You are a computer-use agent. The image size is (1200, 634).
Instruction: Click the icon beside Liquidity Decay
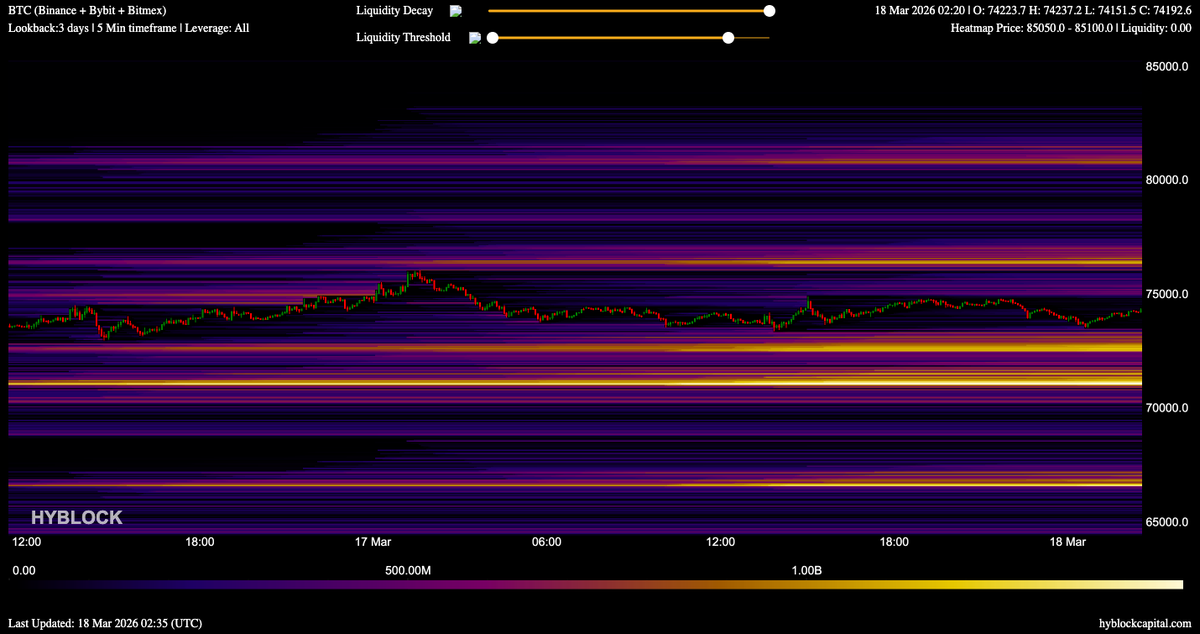tap(456, 11)
